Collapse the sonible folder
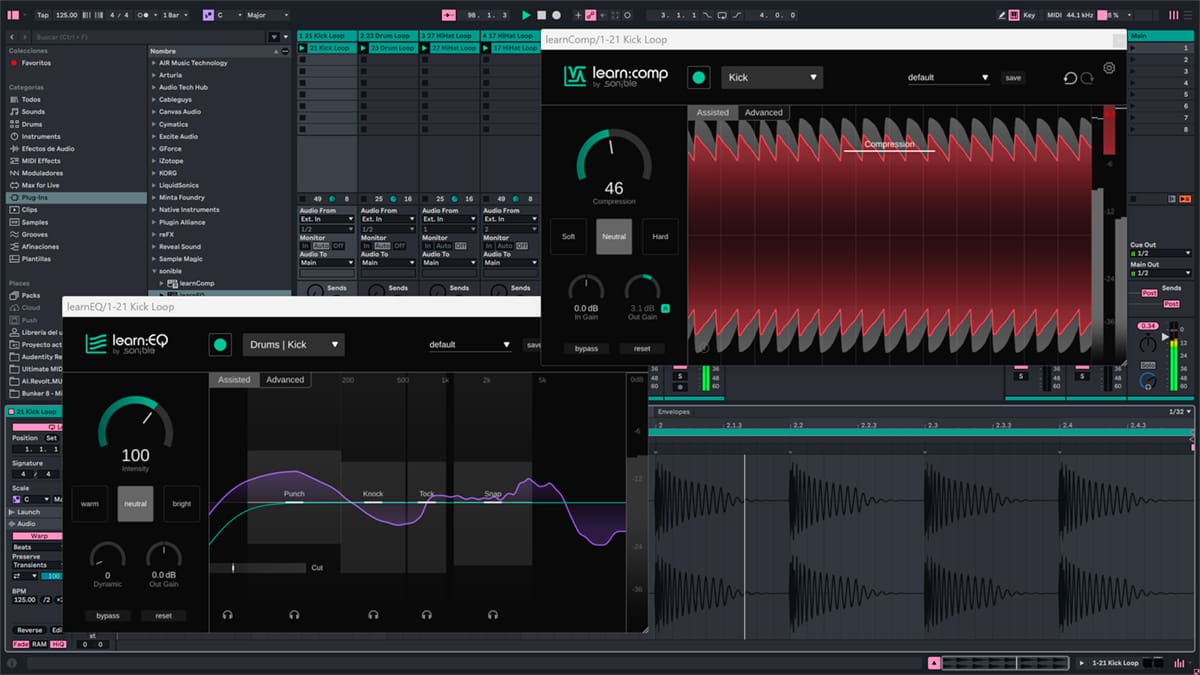The height and width of the screenshot is (675, 1200). click(154, 271)
